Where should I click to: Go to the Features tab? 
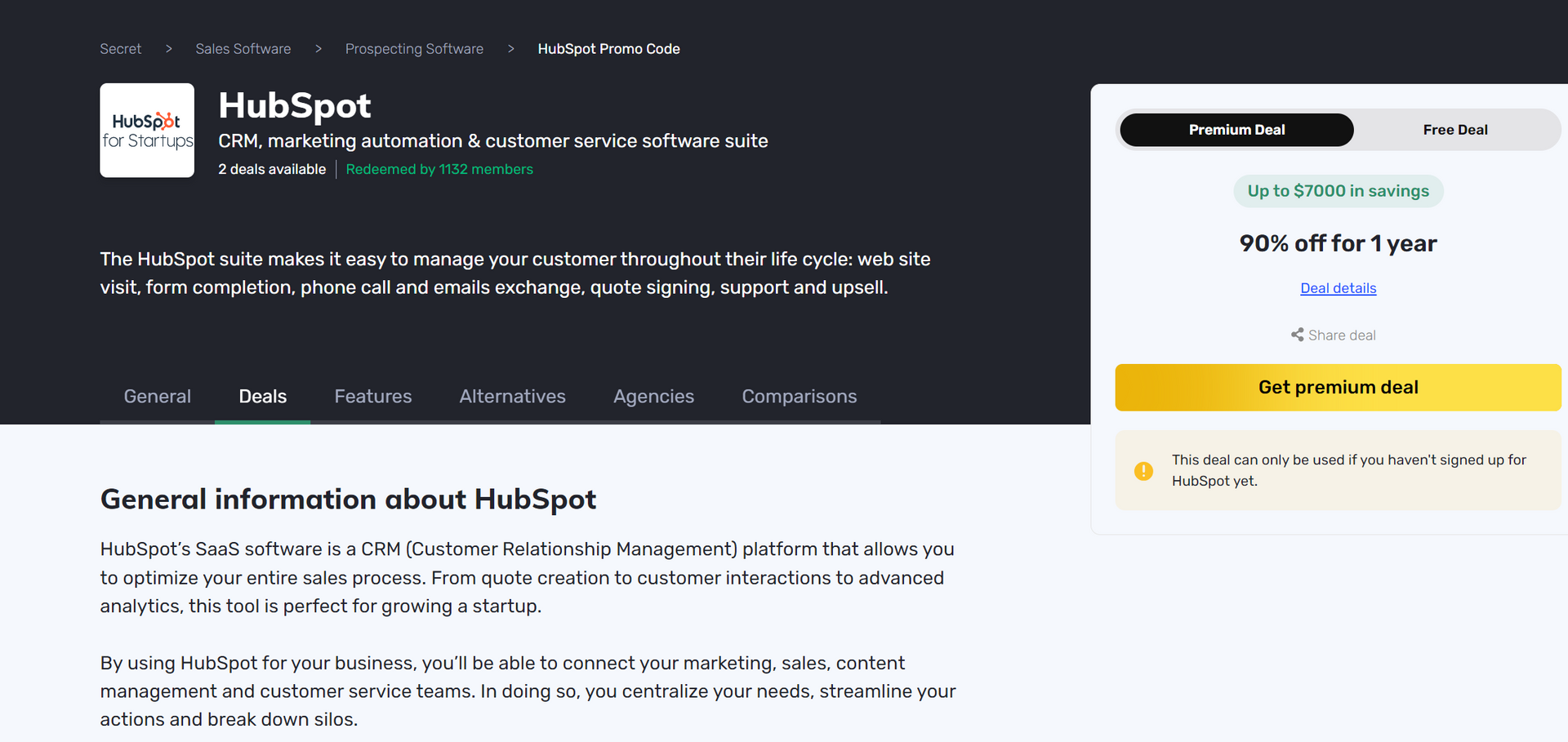click(x=373, y=397)
